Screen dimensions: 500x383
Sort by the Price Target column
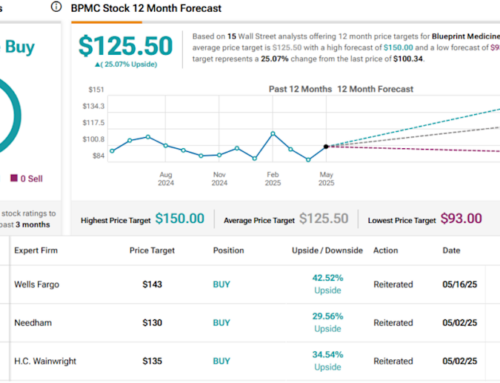click(152, 250)
